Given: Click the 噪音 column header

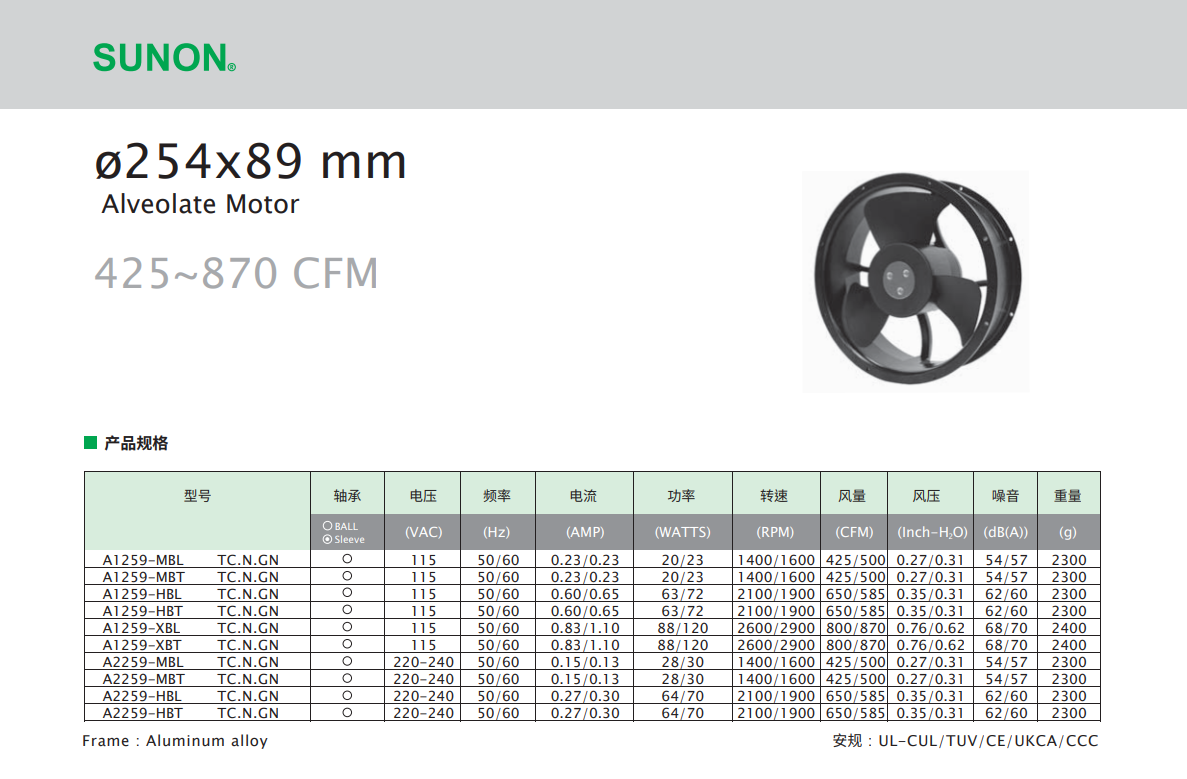Looking at the screenshot, I should pyautogui.click(x=1005, y=496).
